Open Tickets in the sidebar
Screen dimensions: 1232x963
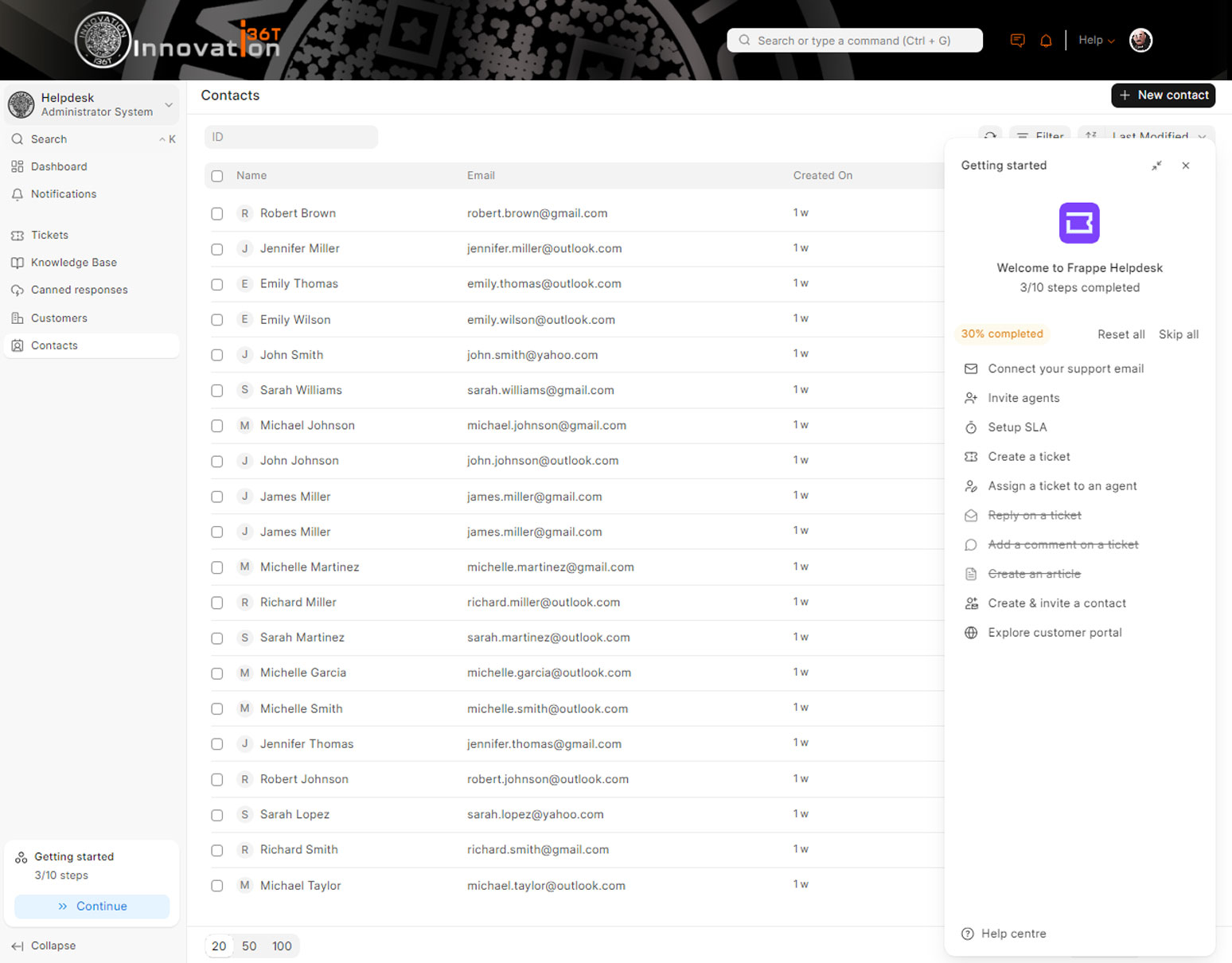[x=49, y=236]
